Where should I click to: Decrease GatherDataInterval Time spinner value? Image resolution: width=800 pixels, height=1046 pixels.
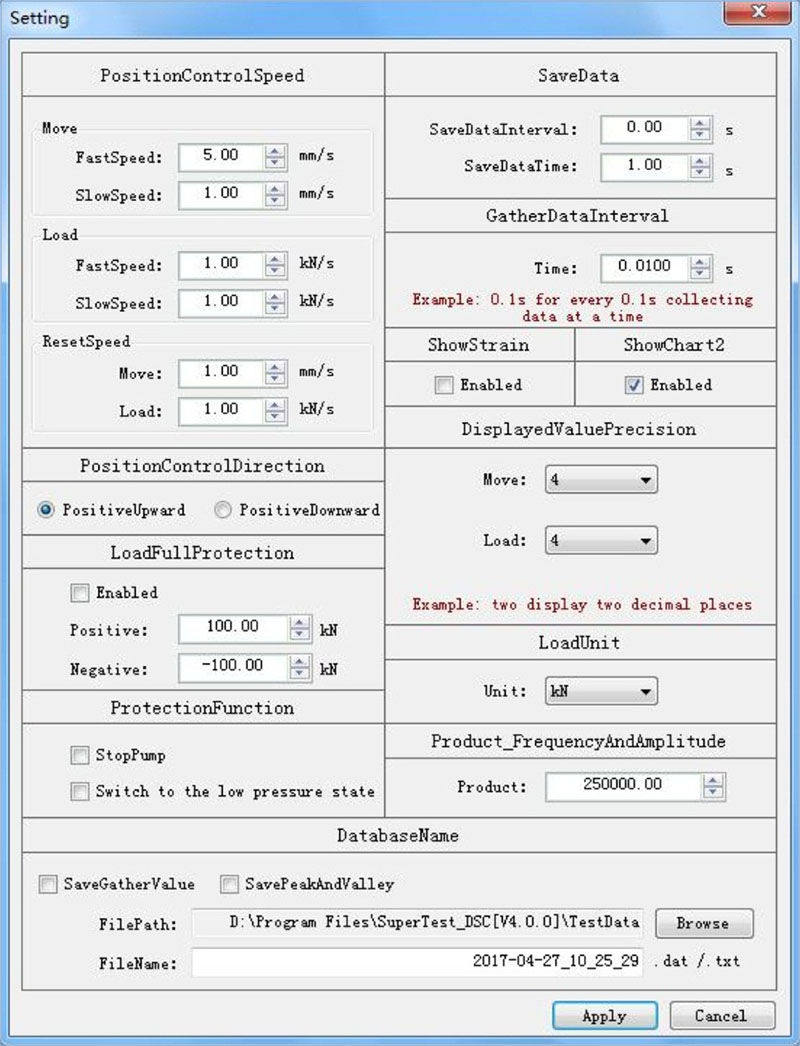point(700,274)
